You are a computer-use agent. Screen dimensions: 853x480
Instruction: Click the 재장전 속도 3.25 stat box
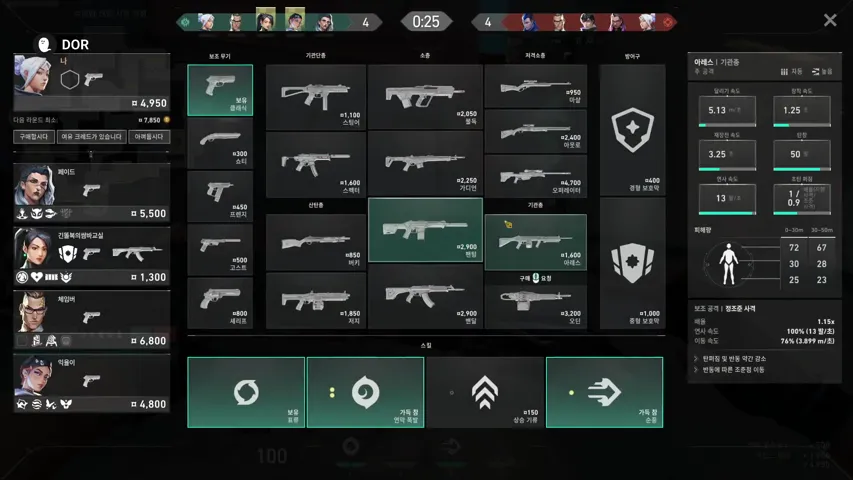click(x=727, y=155)
